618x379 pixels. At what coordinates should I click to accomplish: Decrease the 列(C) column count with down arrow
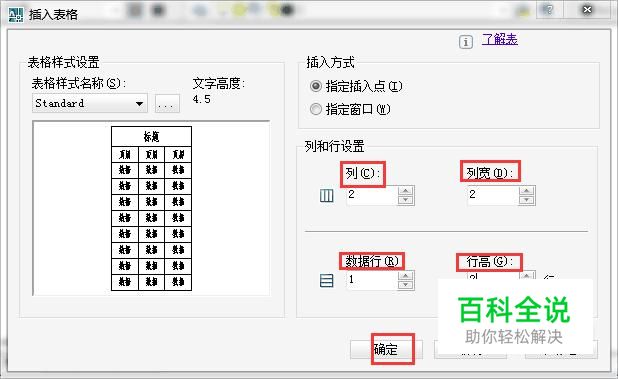point(406,200)
